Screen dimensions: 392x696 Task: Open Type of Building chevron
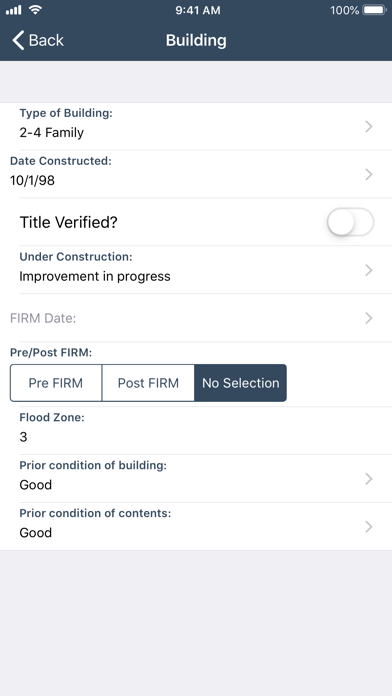[x=368, y=127]
